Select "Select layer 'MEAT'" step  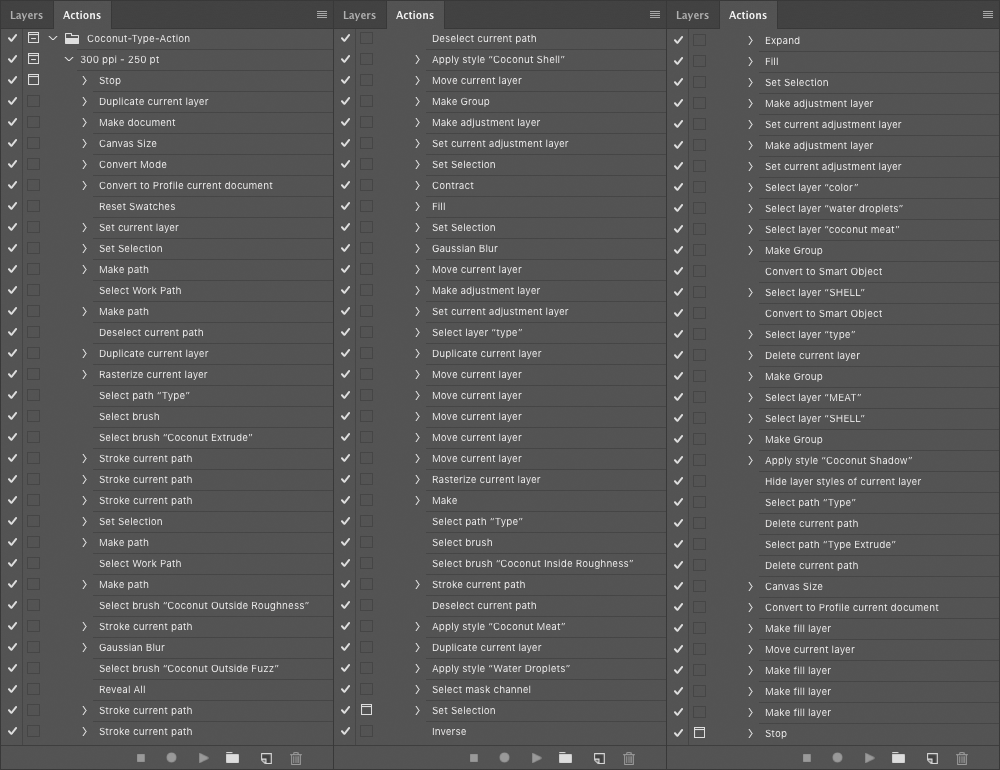coord(813,397)
